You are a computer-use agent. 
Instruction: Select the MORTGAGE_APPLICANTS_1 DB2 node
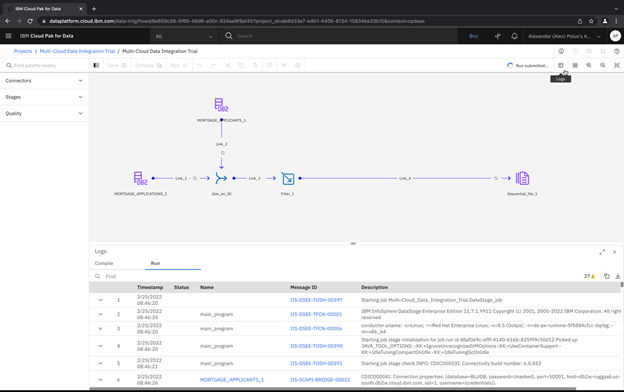coord(221,105)
